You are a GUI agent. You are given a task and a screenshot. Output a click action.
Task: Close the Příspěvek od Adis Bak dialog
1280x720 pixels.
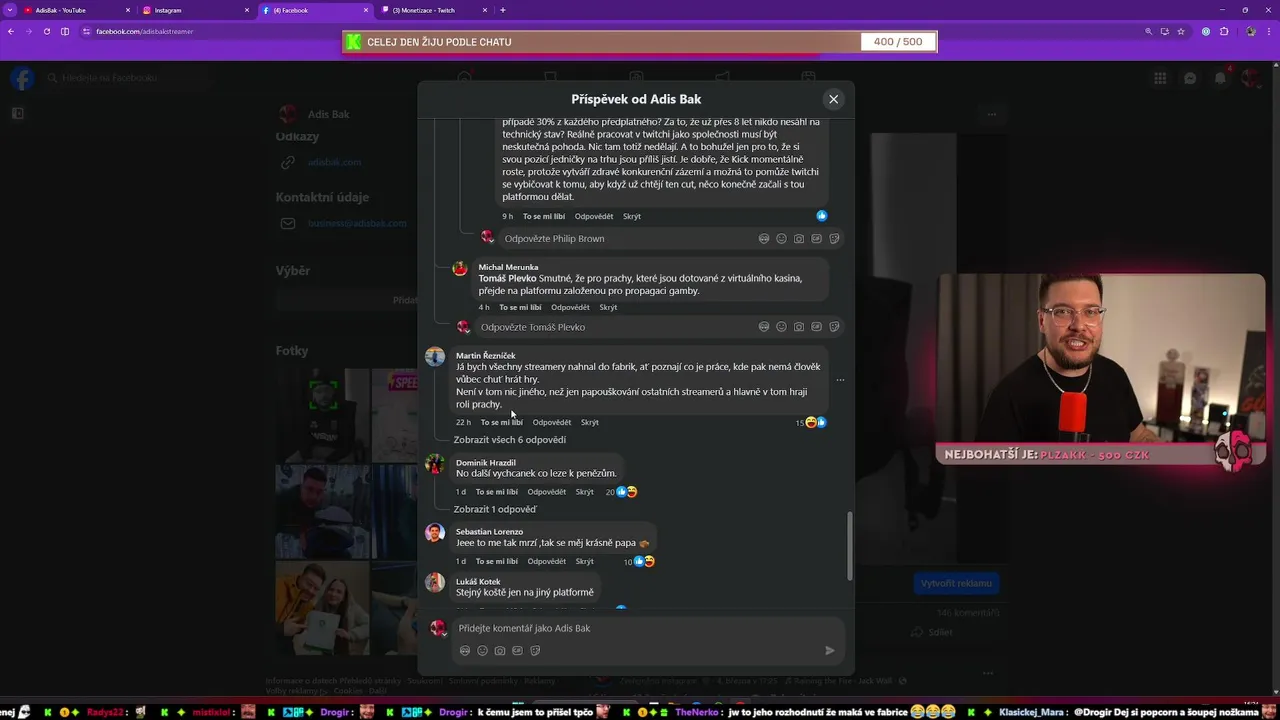pos(833,99)
